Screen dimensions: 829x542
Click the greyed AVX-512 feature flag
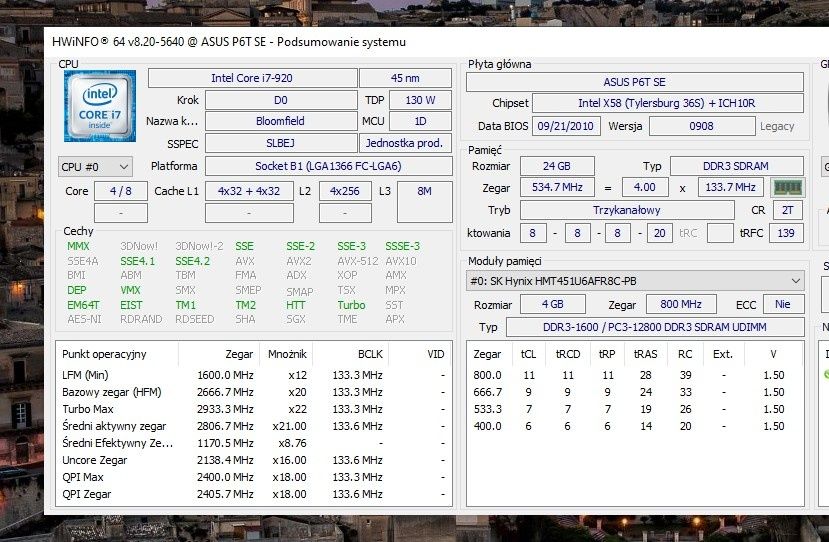pyautogui.click(x=358, y=261)
